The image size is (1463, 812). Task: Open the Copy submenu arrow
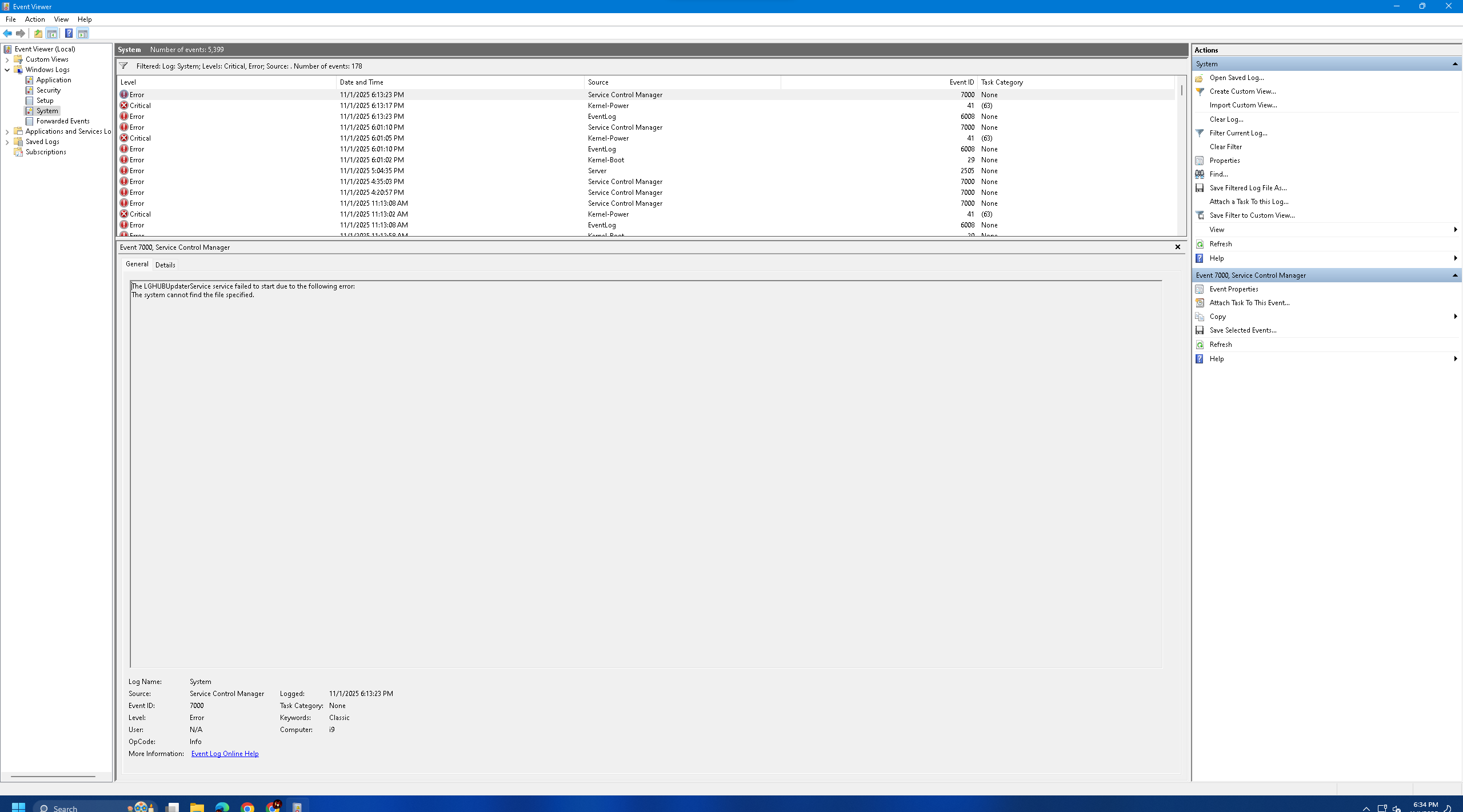1455,317
